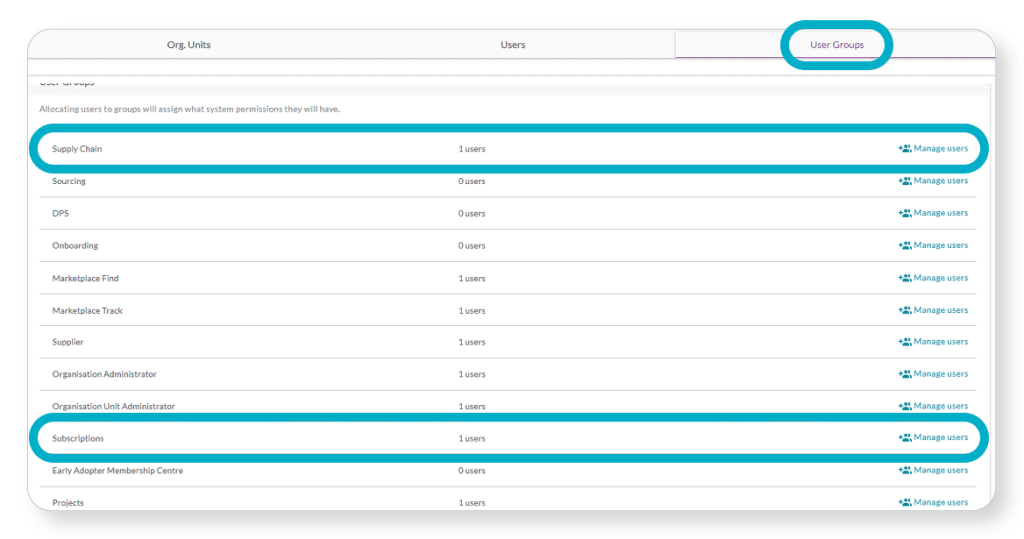Select the Subscriptions group name
1024x539 pixels.
coord(78,438)
